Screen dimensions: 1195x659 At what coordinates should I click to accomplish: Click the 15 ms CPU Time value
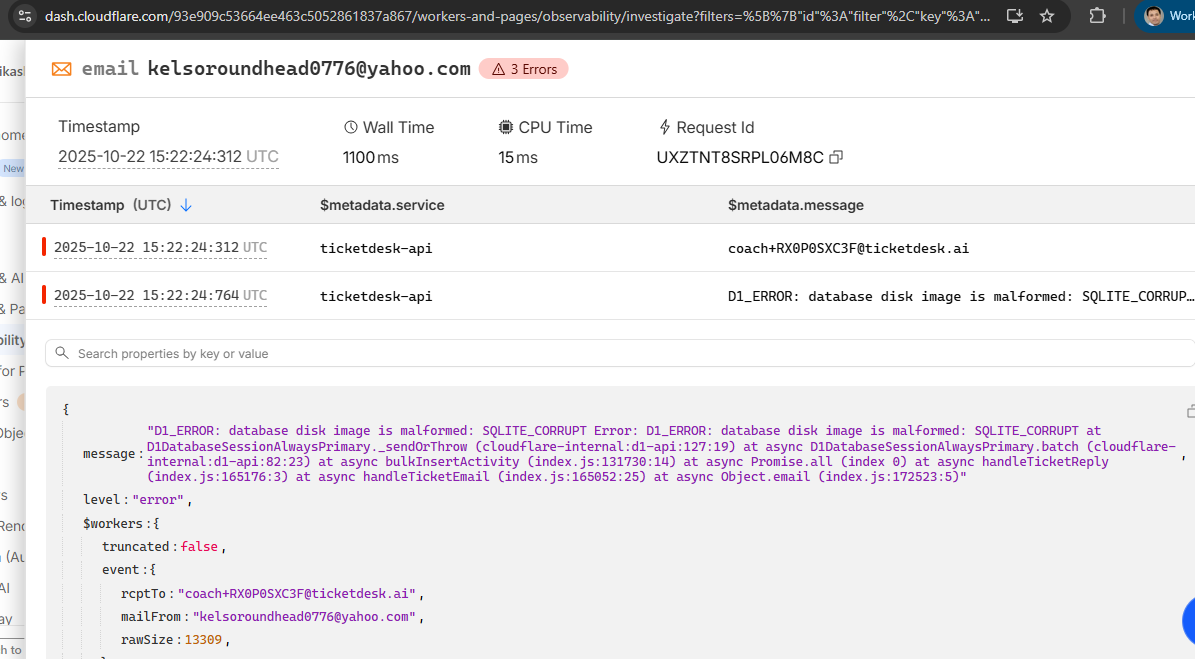tap(517, 158)
